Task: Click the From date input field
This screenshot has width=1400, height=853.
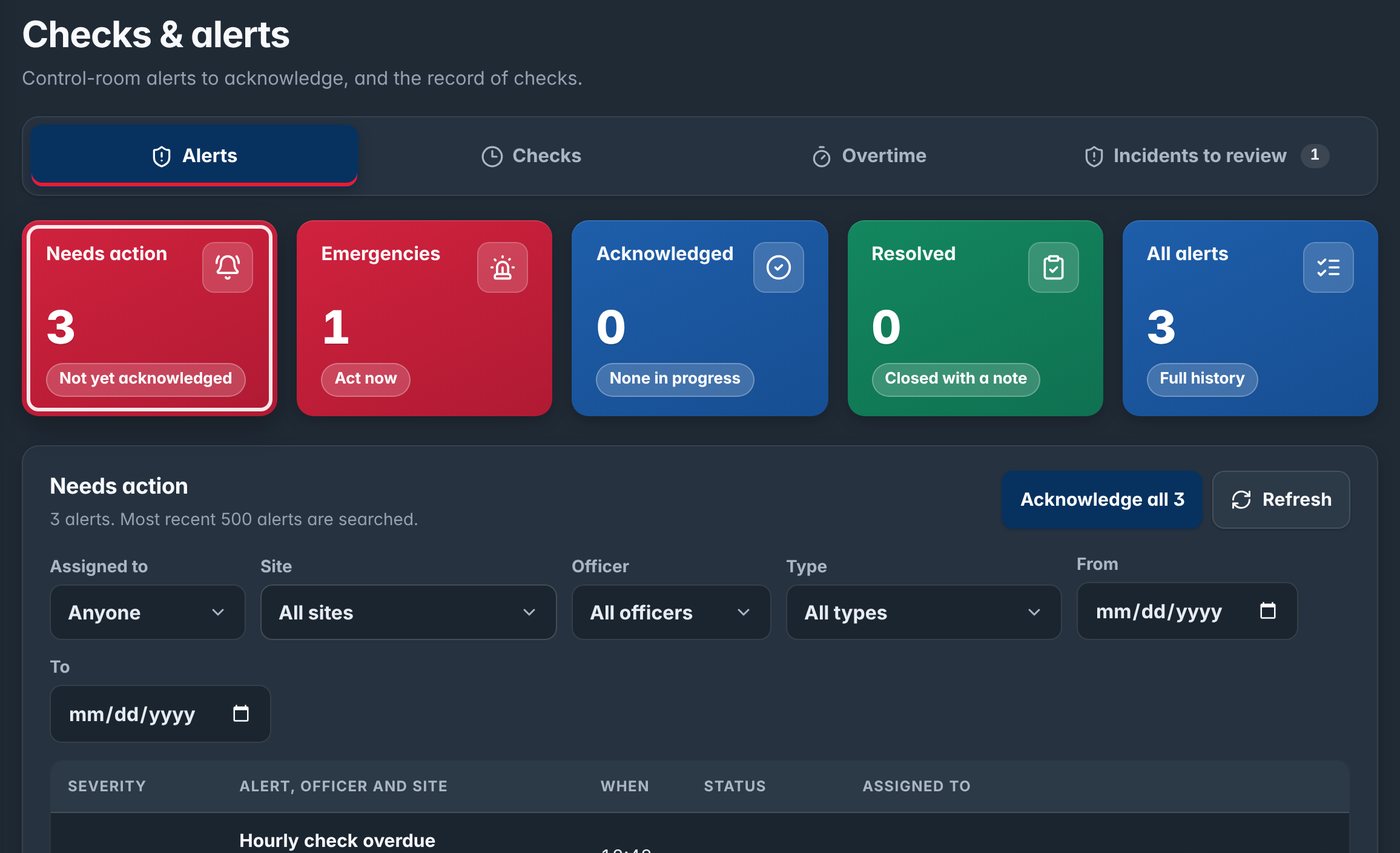Action: 1187,611
